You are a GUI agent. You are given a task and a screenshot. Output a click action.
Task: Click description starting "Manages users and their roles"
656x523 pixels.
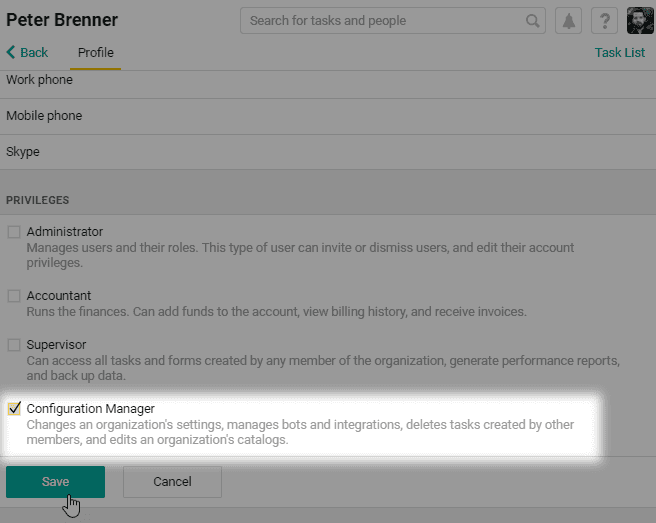click(300, 255)
